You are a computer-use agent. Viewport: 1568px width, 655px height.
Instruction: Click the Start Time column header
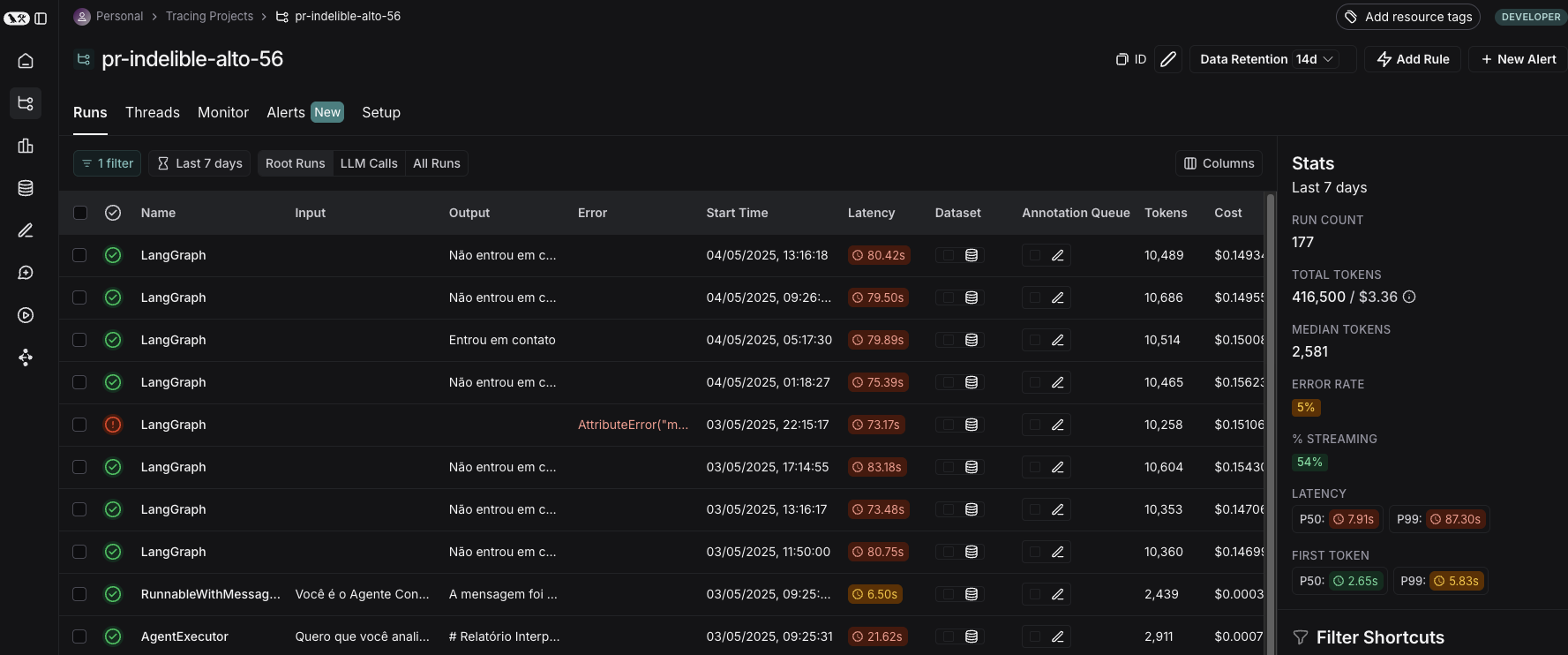[x=737, y=213]
